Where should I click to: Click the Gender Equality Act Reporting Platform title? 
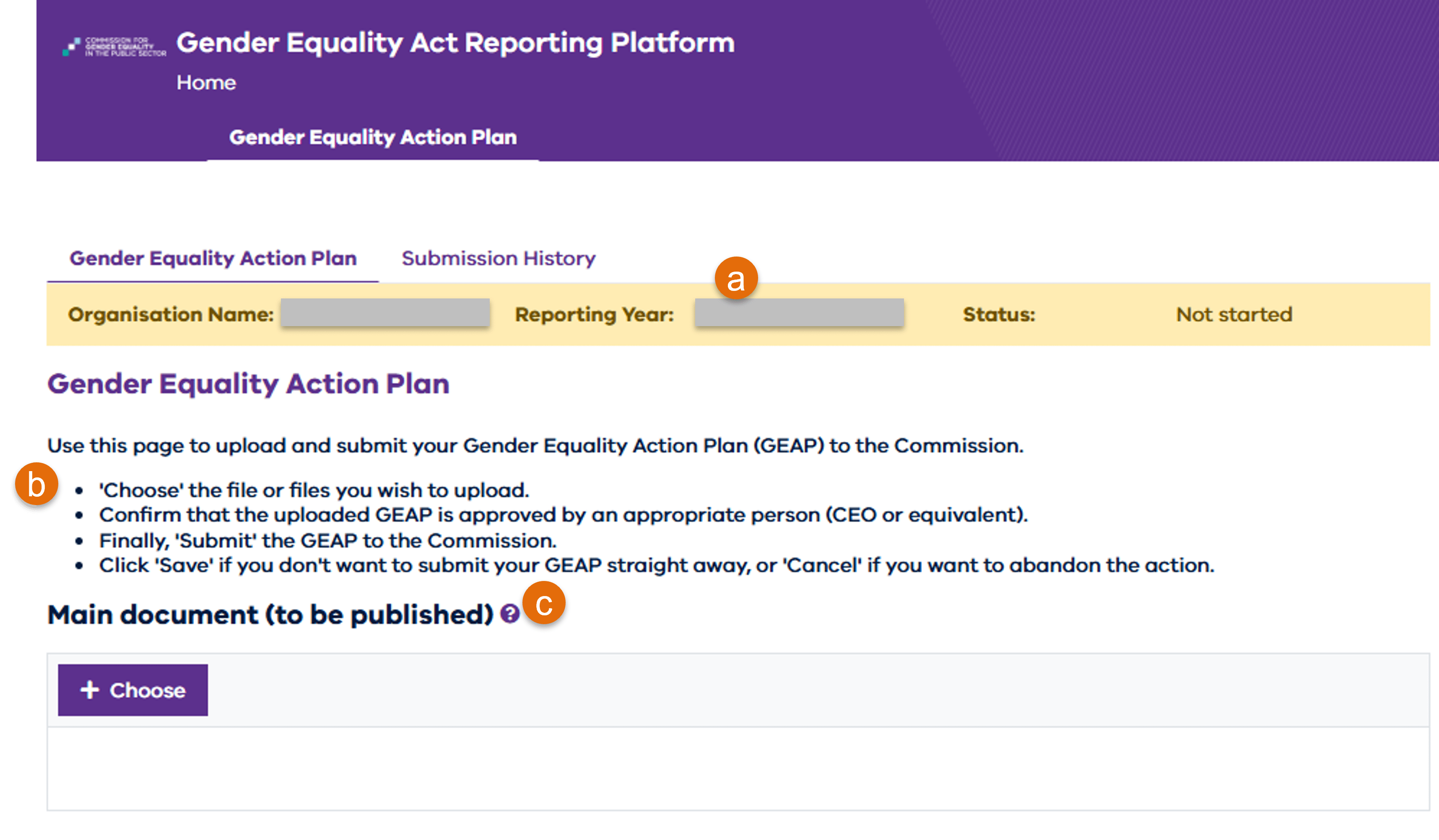pos(455,43)
